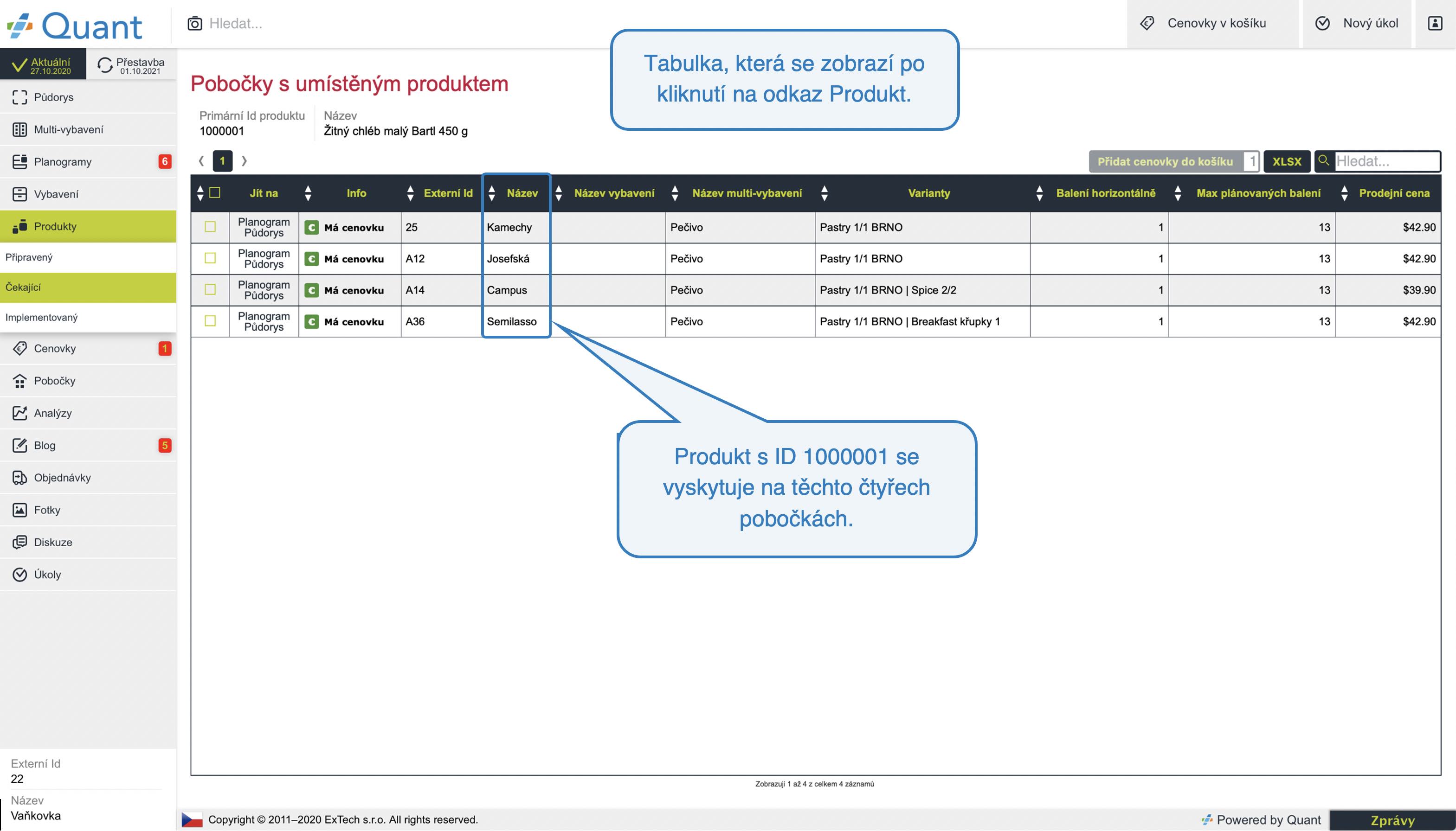
Task: Sort the table by Prodejní cena
Action: click(x=1388, y=193)
